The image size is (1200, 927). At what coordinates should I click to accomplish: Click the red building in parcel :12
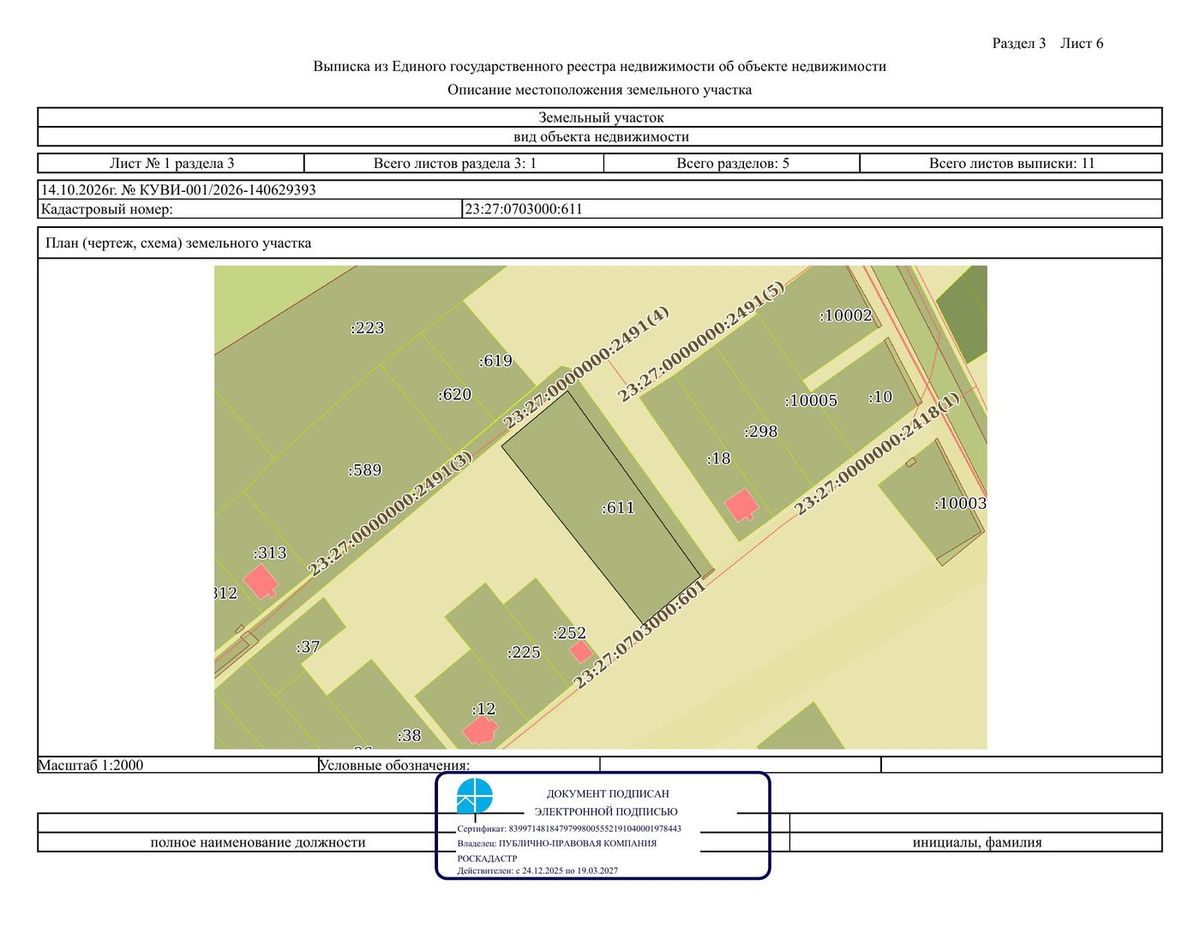click(x=482, y=730)
